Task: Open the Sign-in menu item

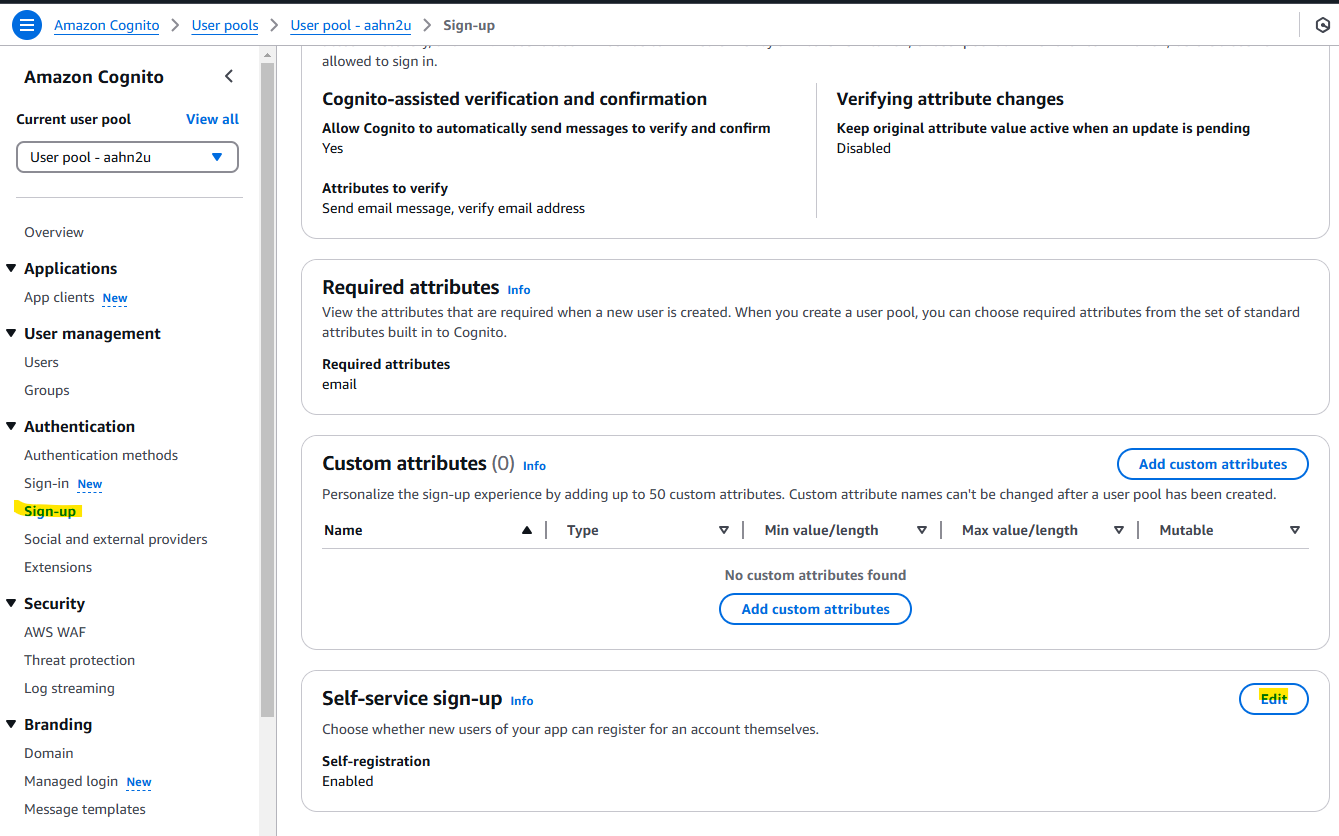Action: 47,483
